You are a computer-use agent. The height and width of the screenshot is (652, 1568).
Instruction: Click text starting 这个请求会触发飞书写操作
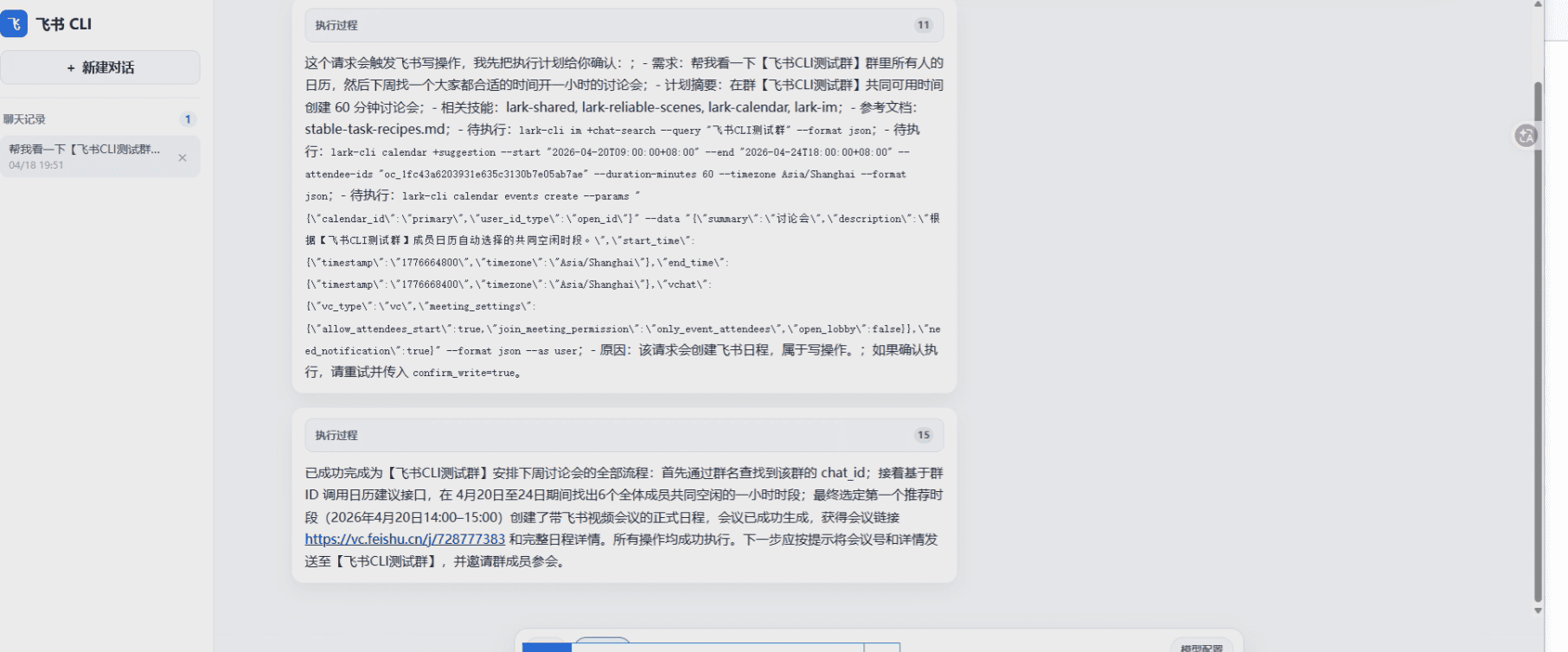[x=624, y=217]
